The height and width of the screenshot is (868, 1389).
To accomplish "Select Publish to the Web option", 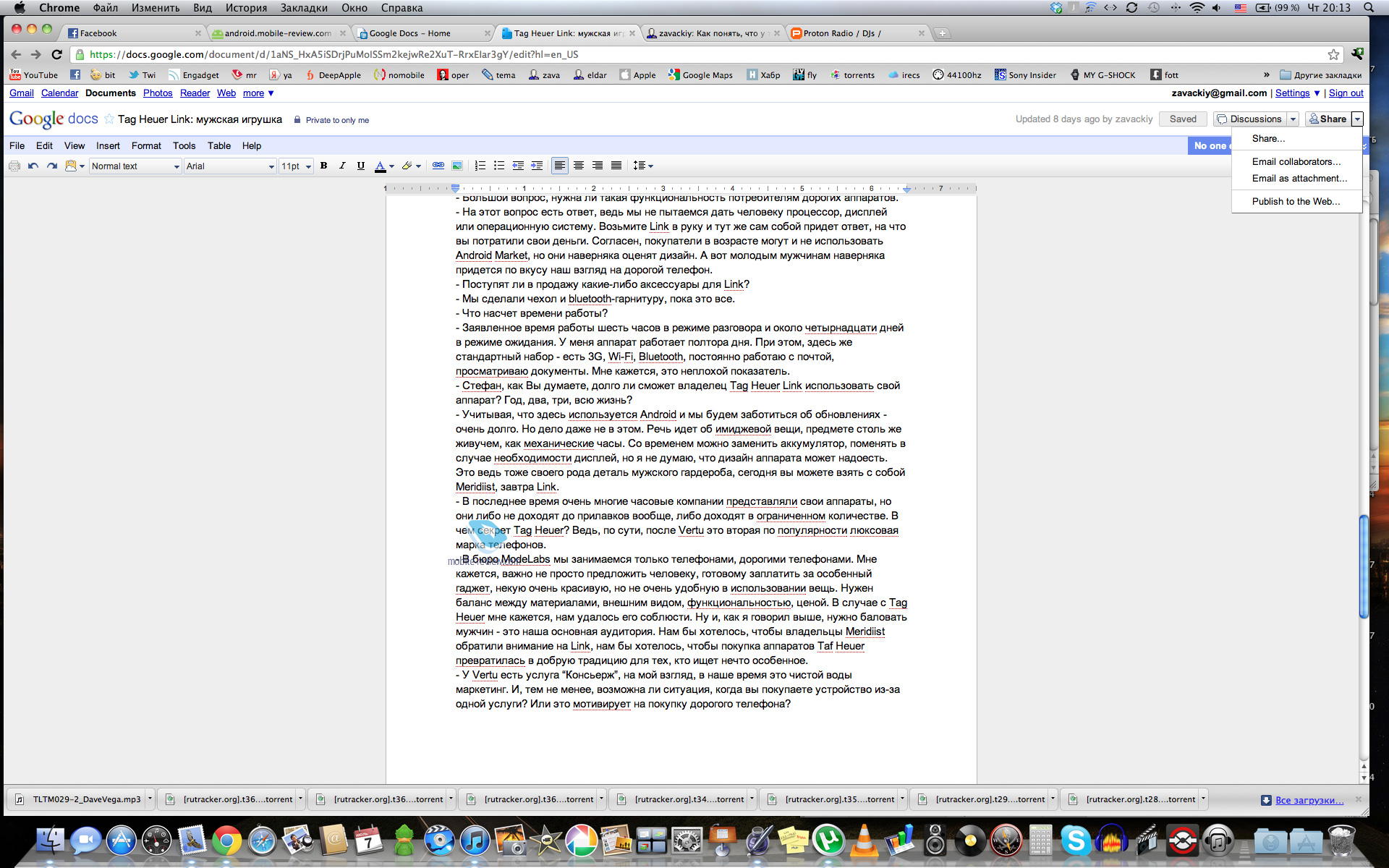I will [1296, 202].
